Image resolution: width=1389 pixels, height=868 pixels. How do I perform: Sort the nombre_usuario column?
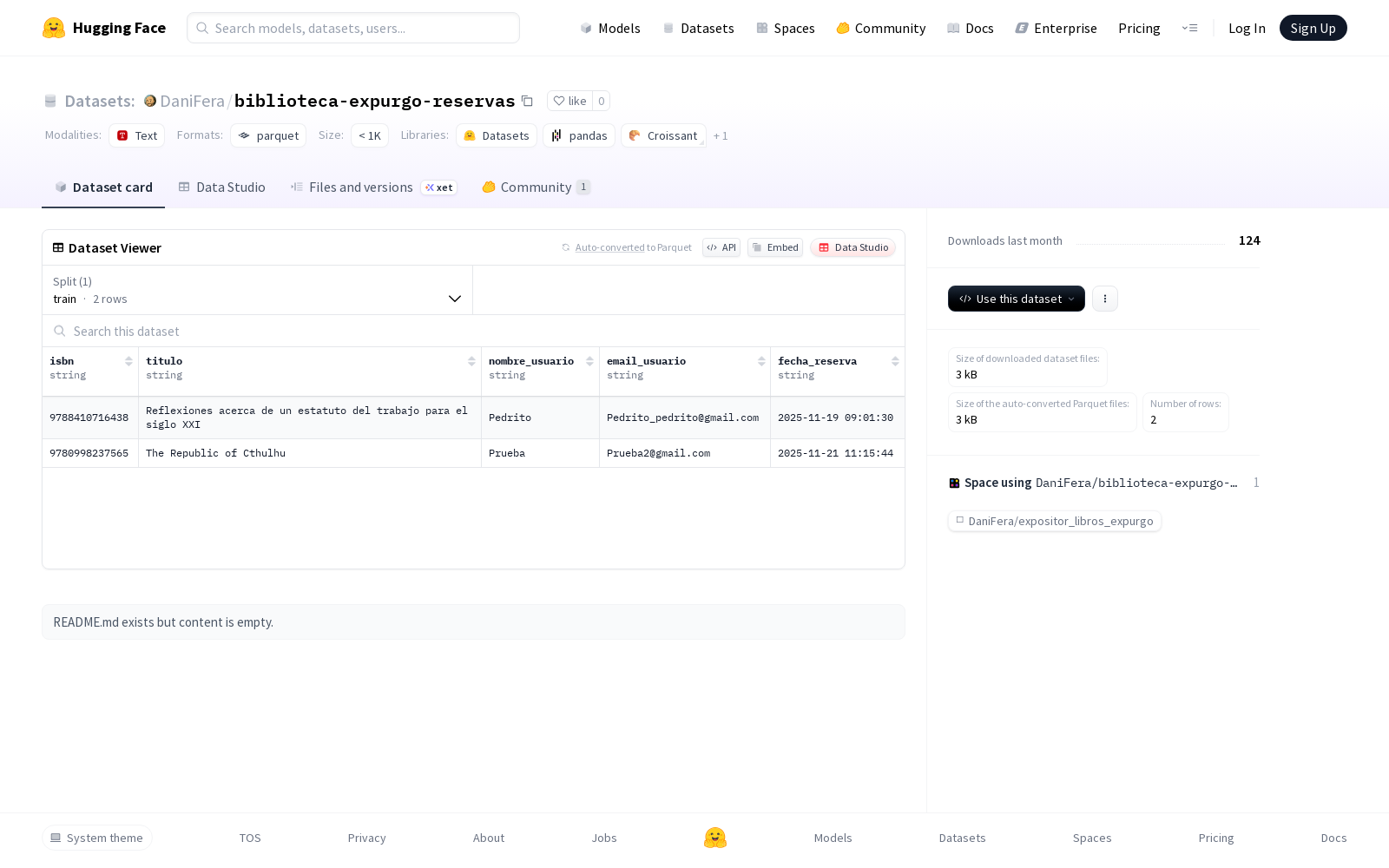coord(589,361)
